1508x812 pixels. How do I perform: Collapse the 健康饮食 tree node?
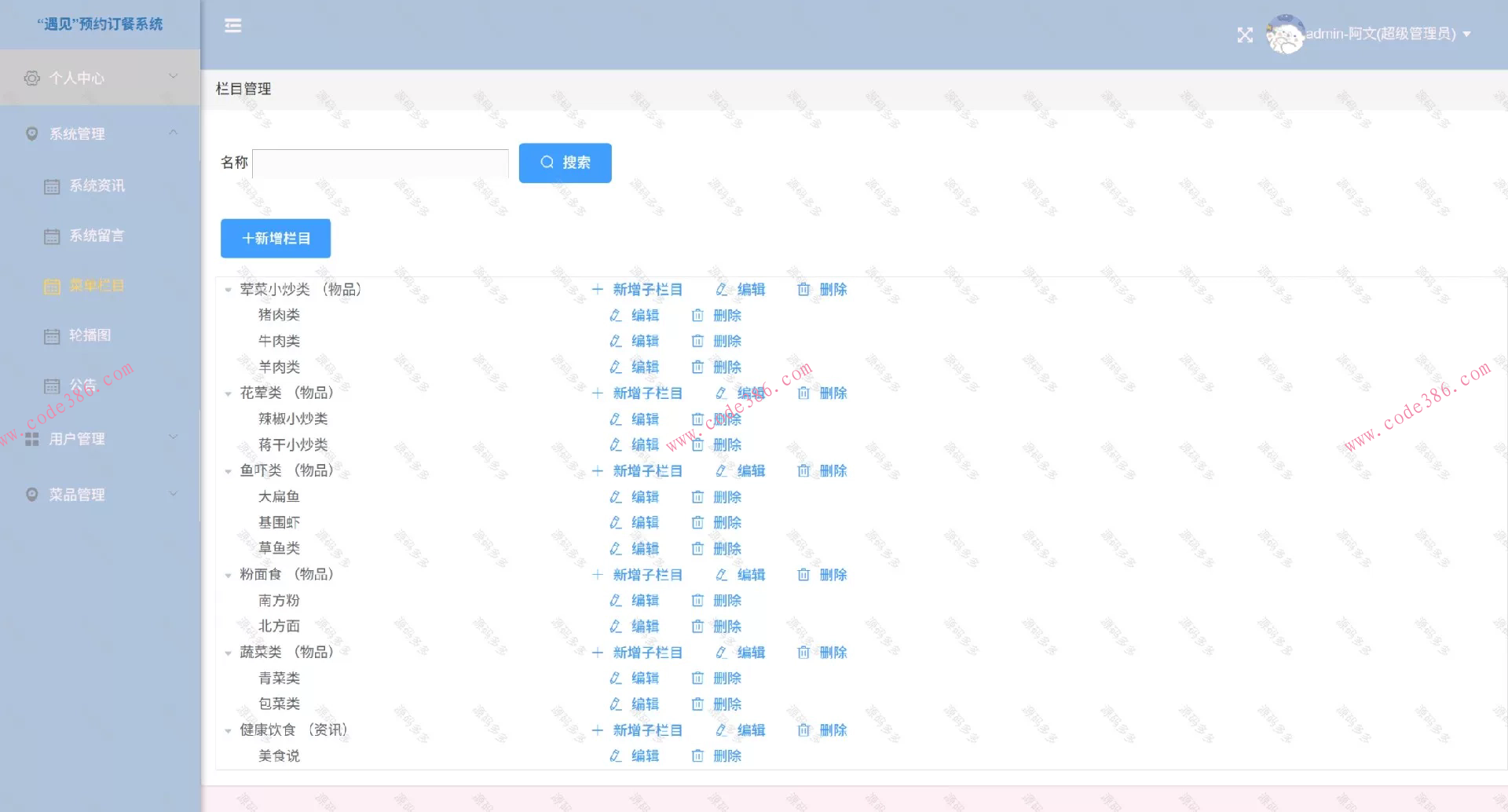point(228,730)
